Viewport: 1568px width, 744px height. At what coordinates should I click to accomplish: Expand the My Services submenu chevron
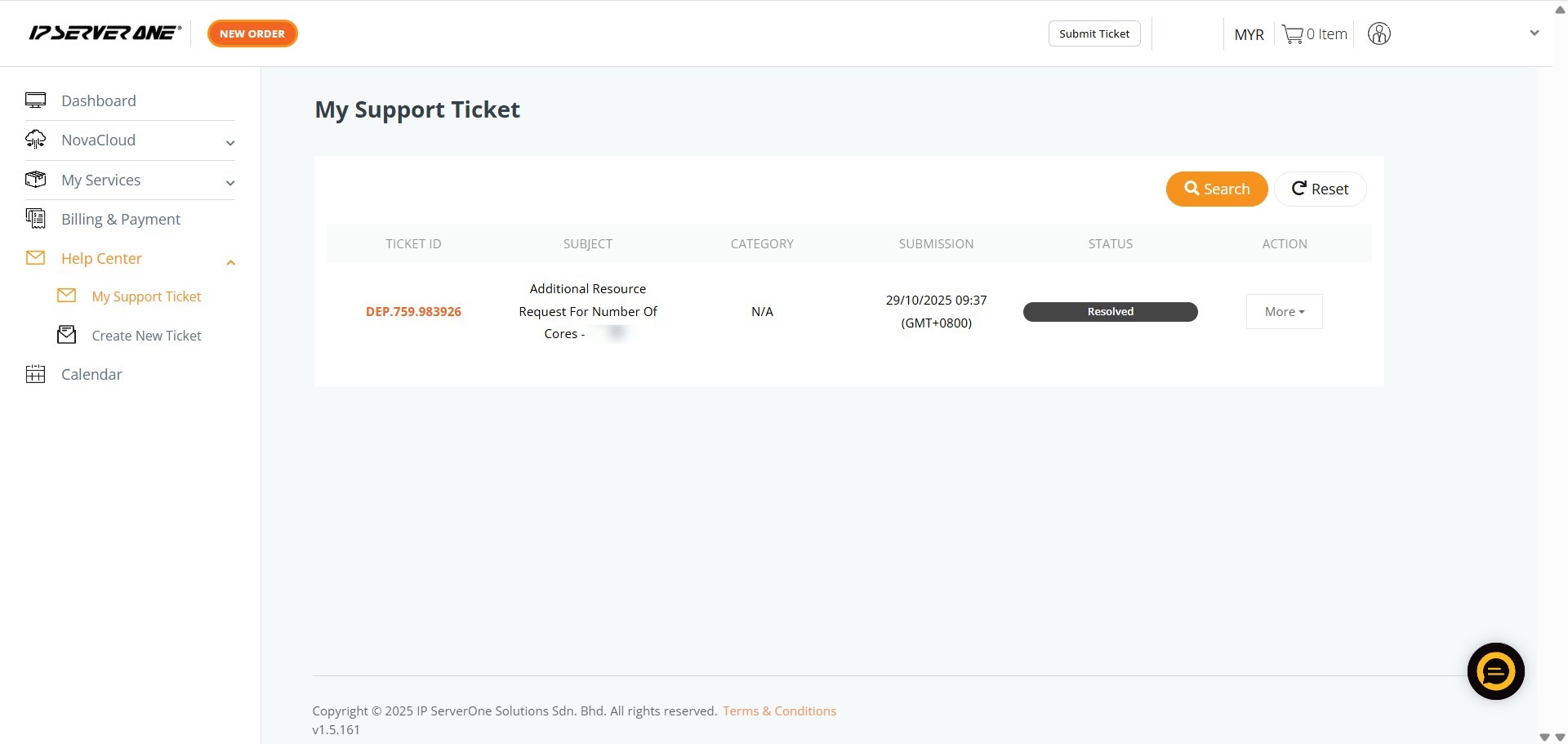point(230,183)
